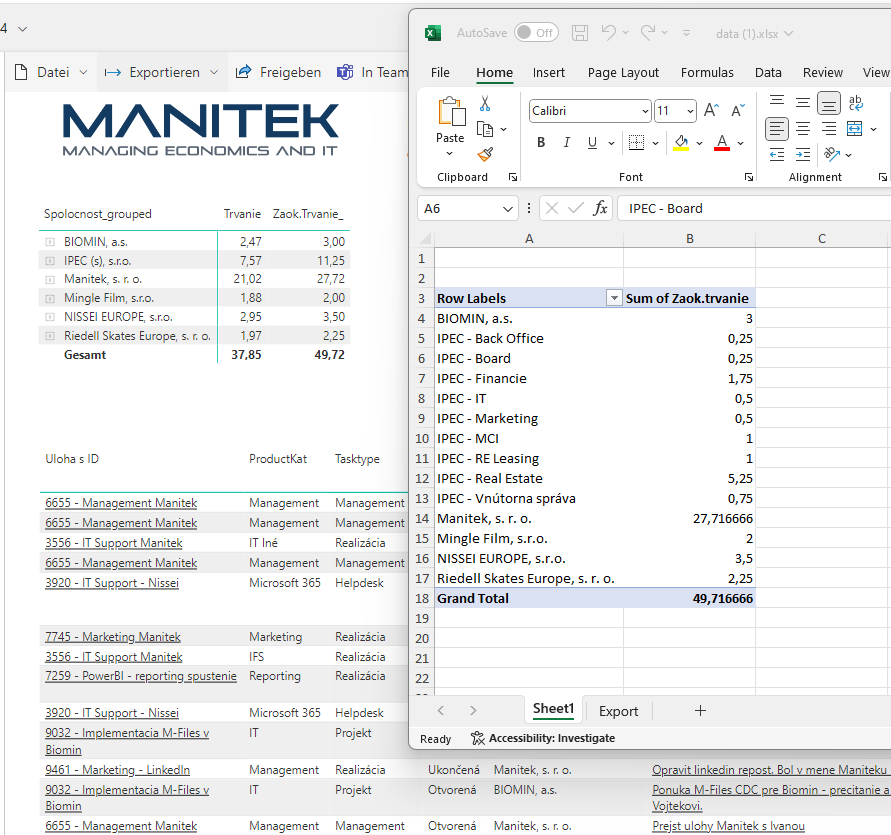Open the Calibri font name dropdown

[x=645, y=111]
